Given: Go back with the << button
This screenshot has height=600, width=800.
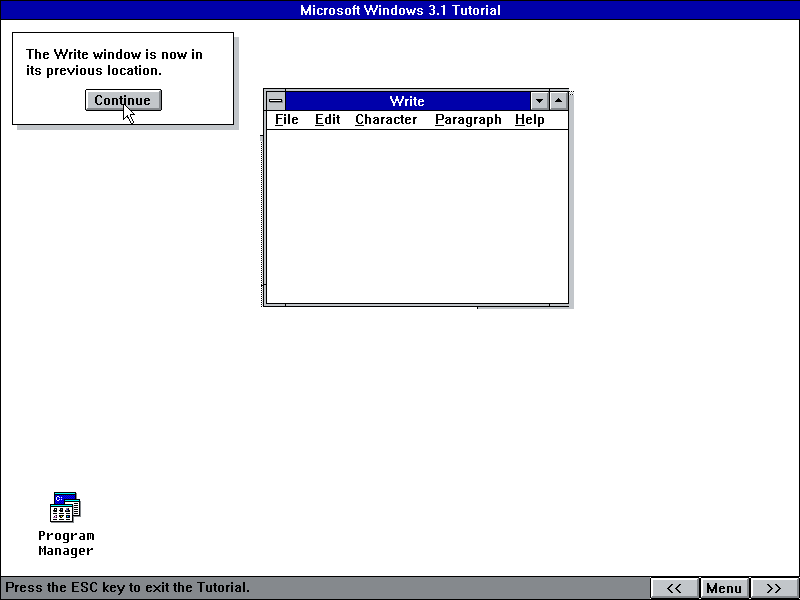Looking at the screenshot, I should pos(674,588).
